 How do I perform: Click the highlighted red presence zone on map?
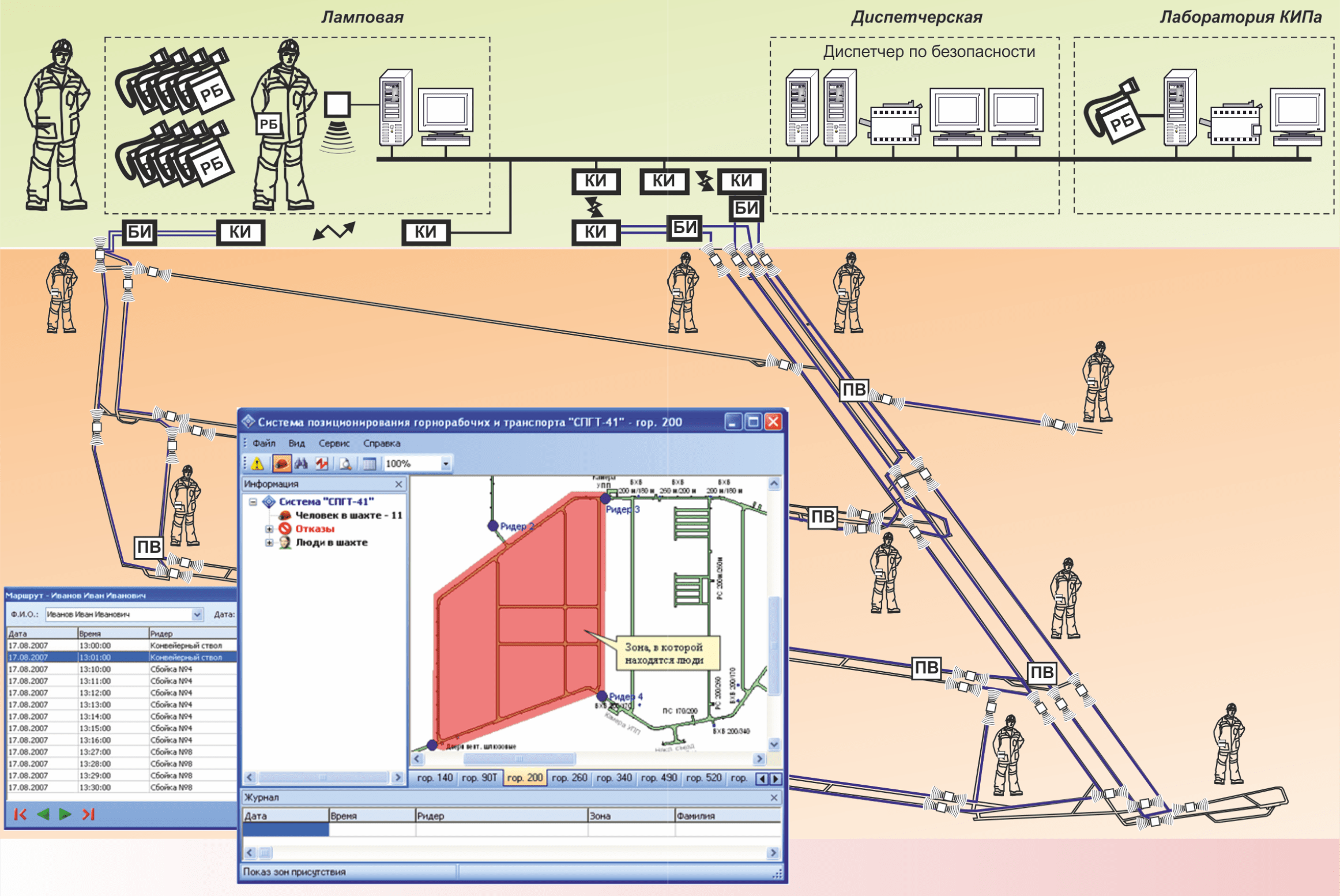click(530, 623)
